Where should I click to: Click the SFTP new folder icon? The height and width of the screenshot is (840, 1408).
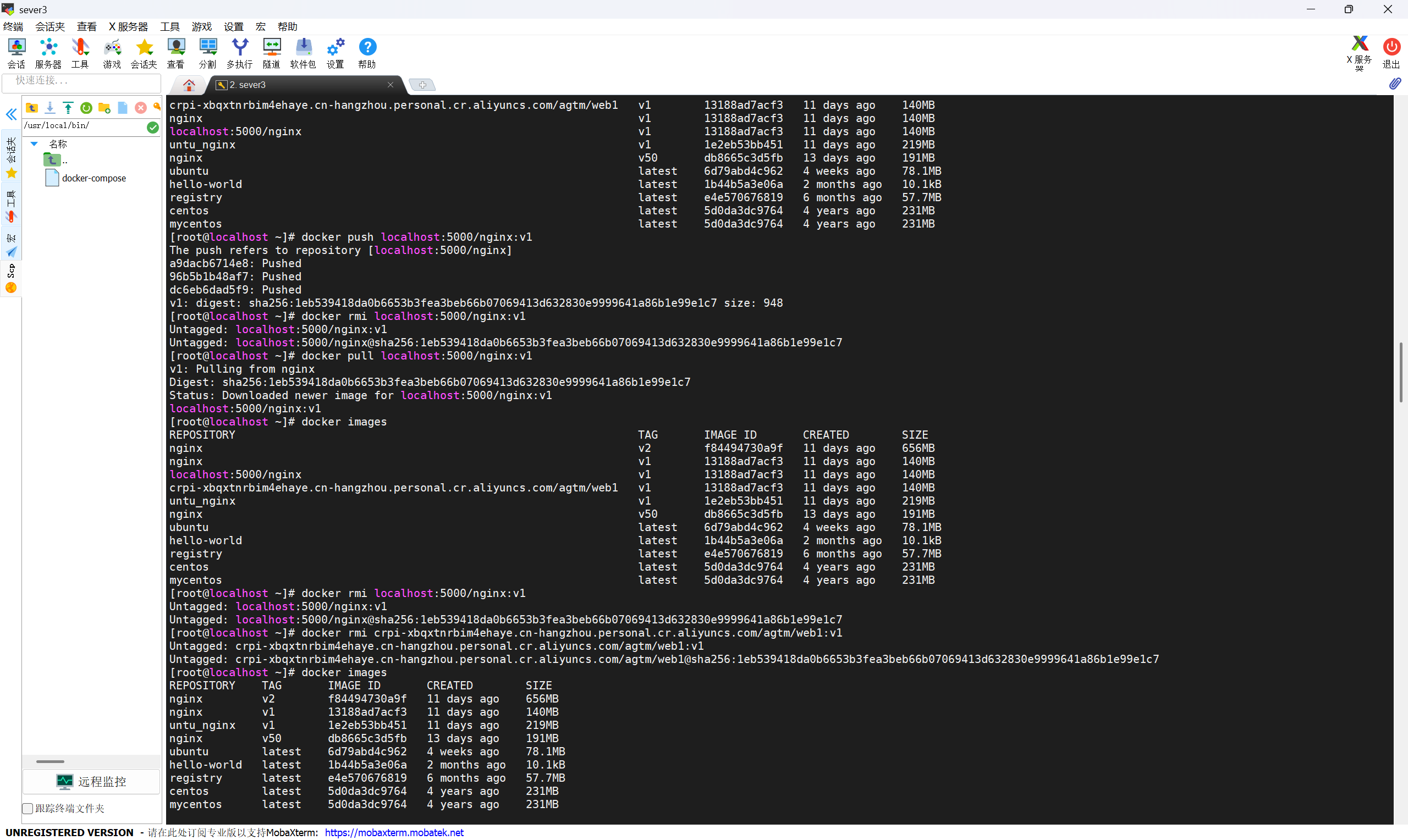pyautogui.click(x=104, y=108)
